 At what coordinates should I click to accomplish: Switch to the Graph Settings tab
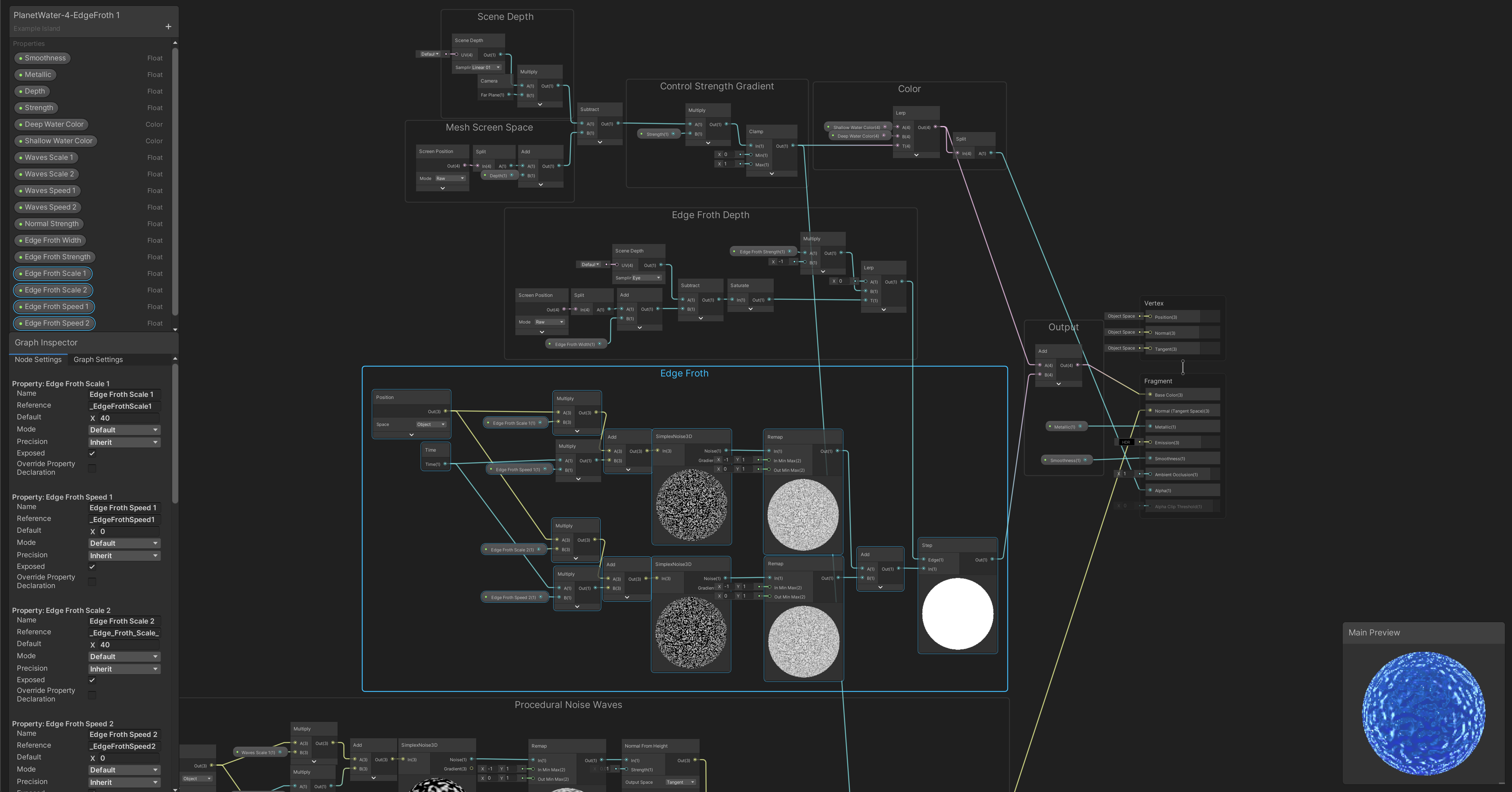98,360
